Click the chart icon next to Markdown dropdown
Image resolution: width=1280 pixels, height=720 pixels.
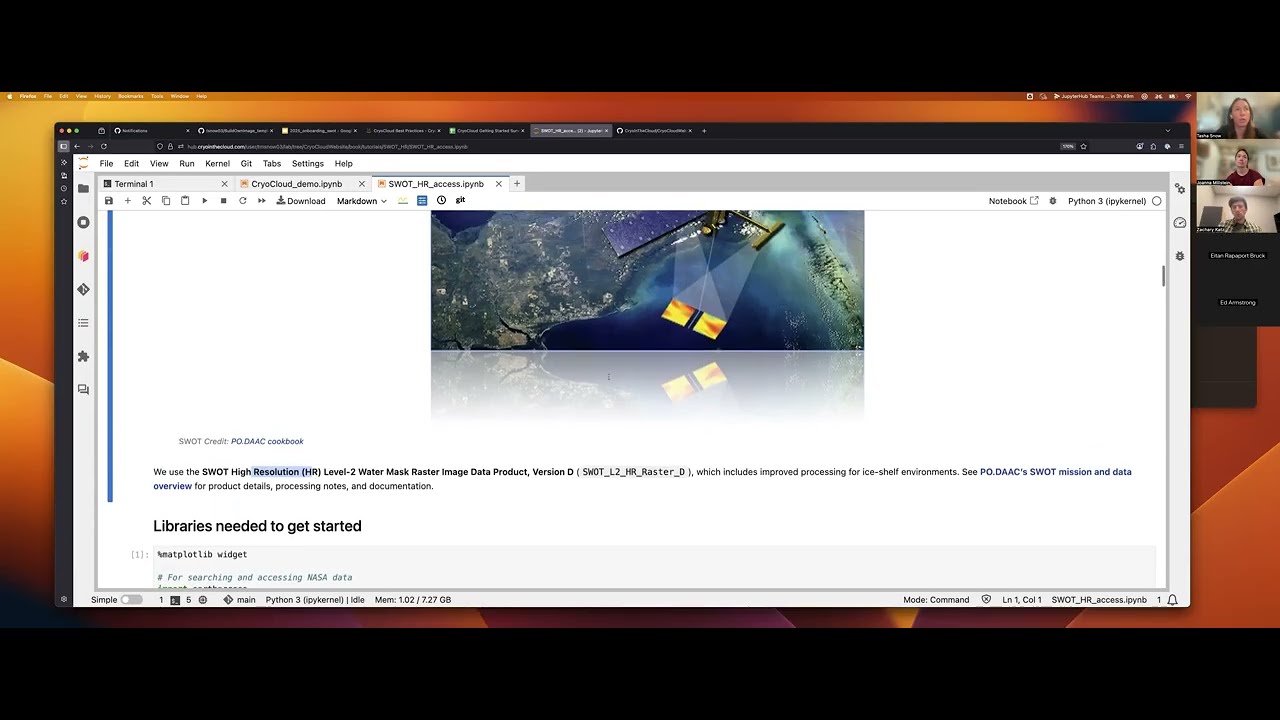403,201
